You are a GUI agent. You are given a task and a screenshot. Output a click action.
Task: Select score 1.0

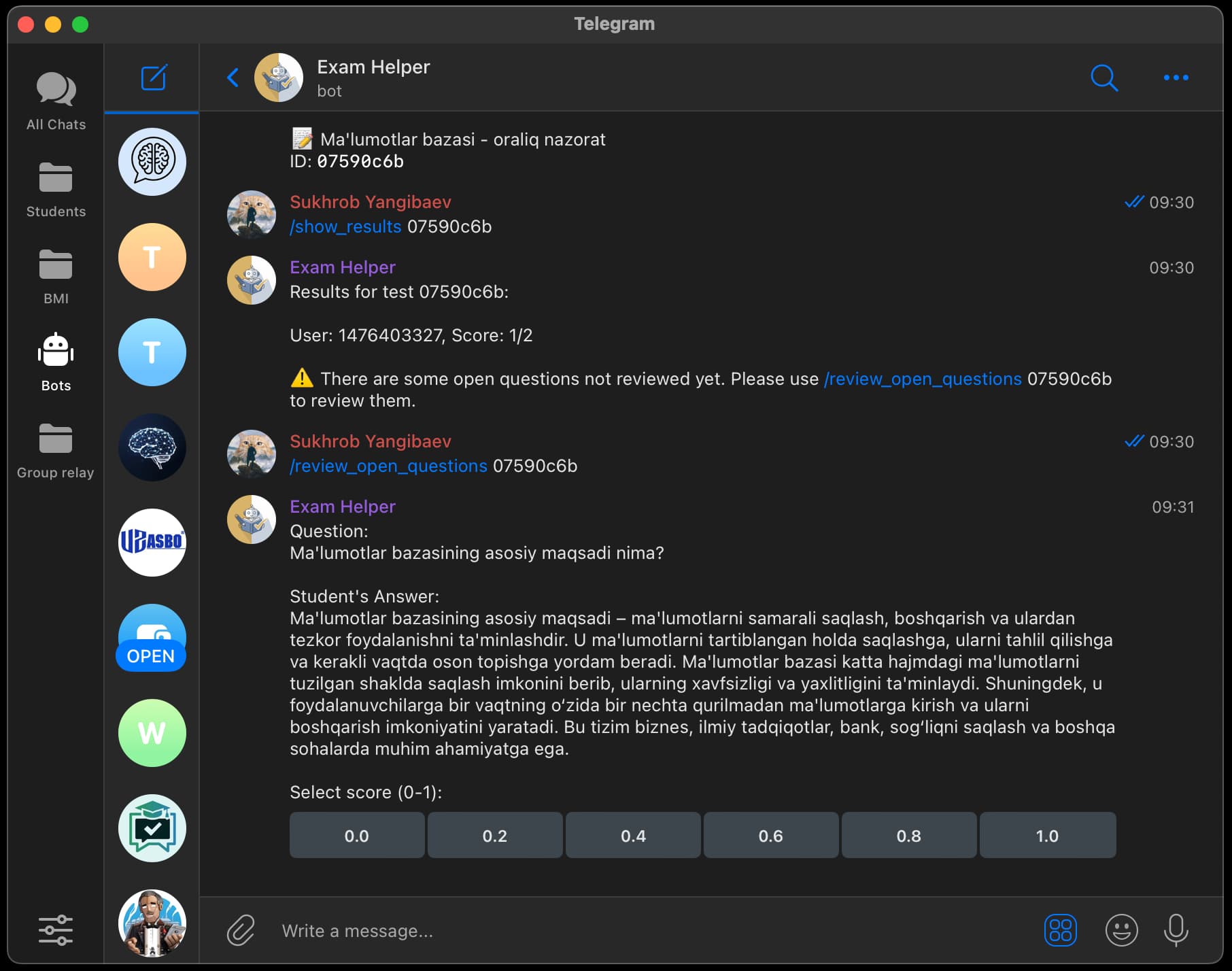point(1048,835)
